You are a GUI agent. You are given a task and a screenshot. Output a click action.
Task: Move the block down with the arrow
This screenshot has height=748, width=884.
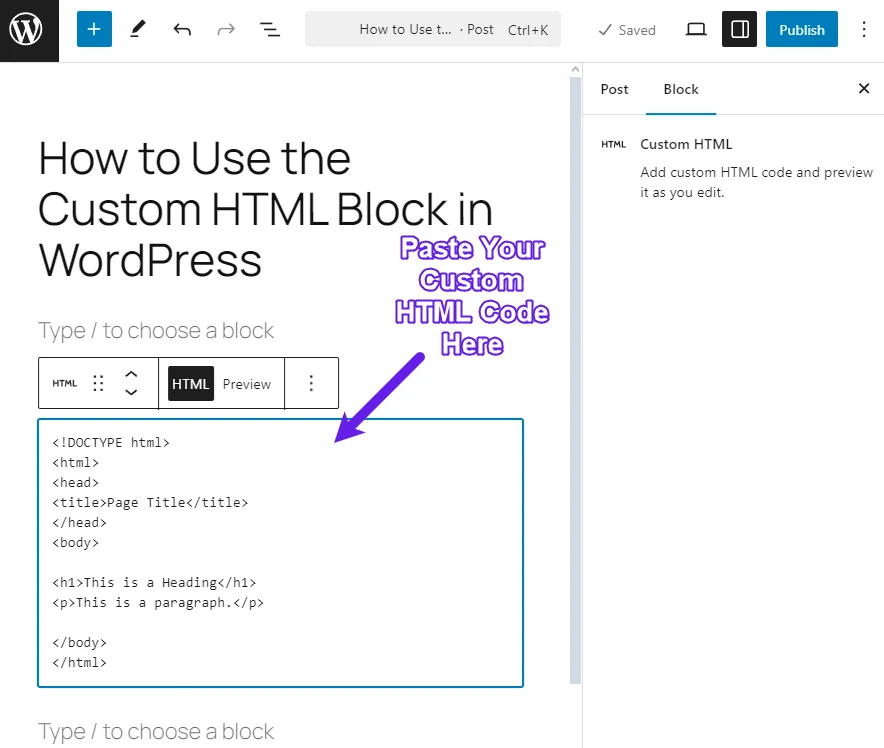point(131,392)
